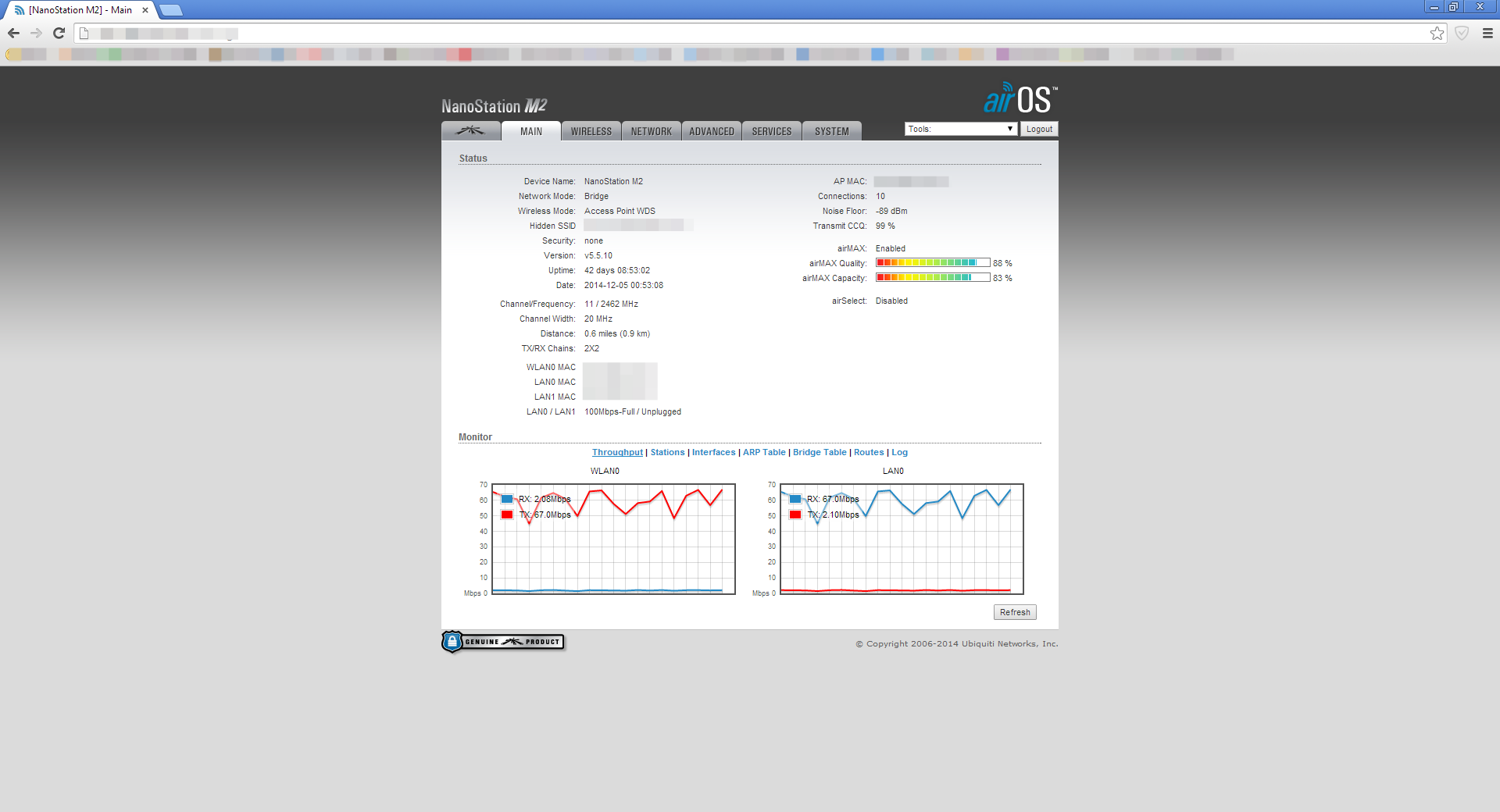Switch to the MAIN tab

(531, 131)
